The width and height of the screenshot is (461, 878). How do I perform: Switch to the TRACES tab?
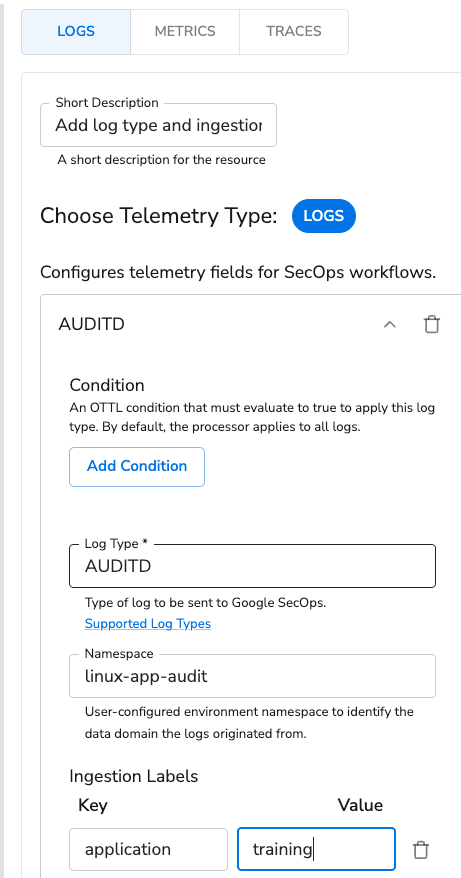tap(294, 31)
